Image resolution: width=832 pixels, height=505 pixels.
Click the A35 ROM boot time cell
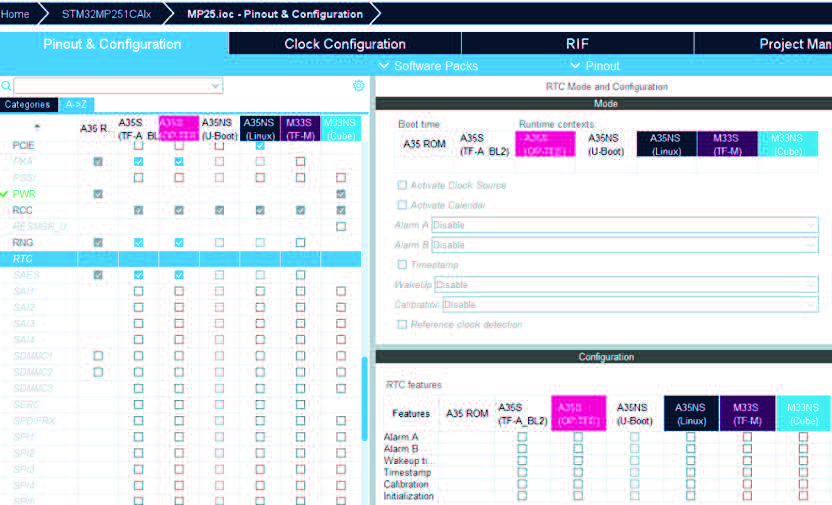tap(424, 144)
